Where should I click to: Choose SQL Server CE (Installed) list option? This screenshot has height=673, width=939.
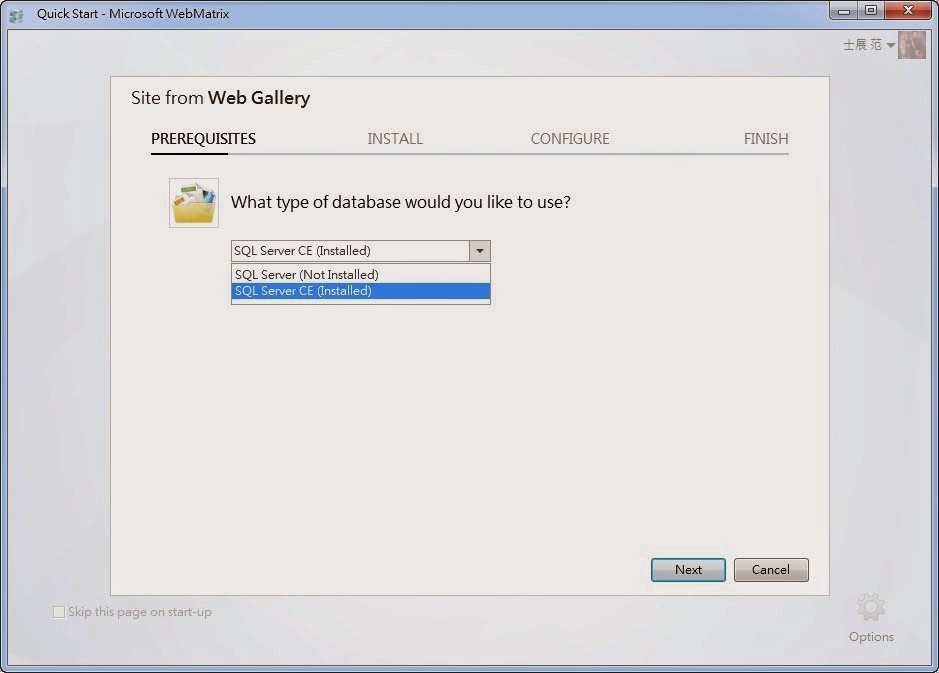[x=361, y=291]
